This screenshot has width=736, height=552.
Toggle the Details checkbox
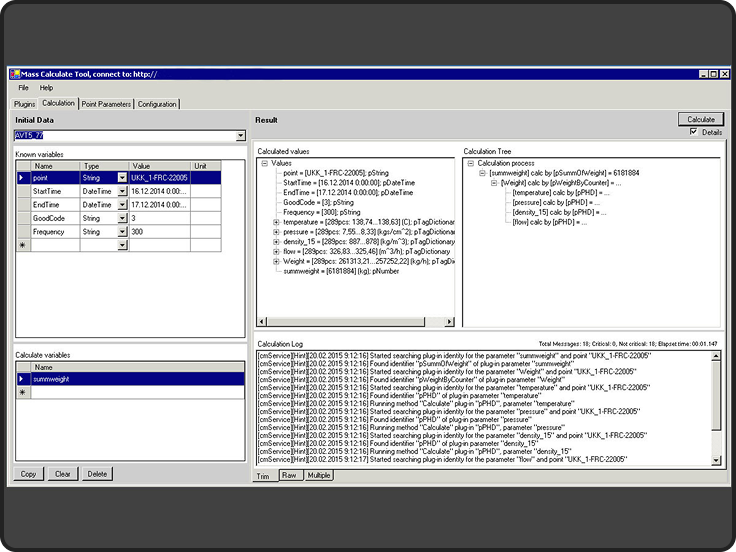(693, 132)
